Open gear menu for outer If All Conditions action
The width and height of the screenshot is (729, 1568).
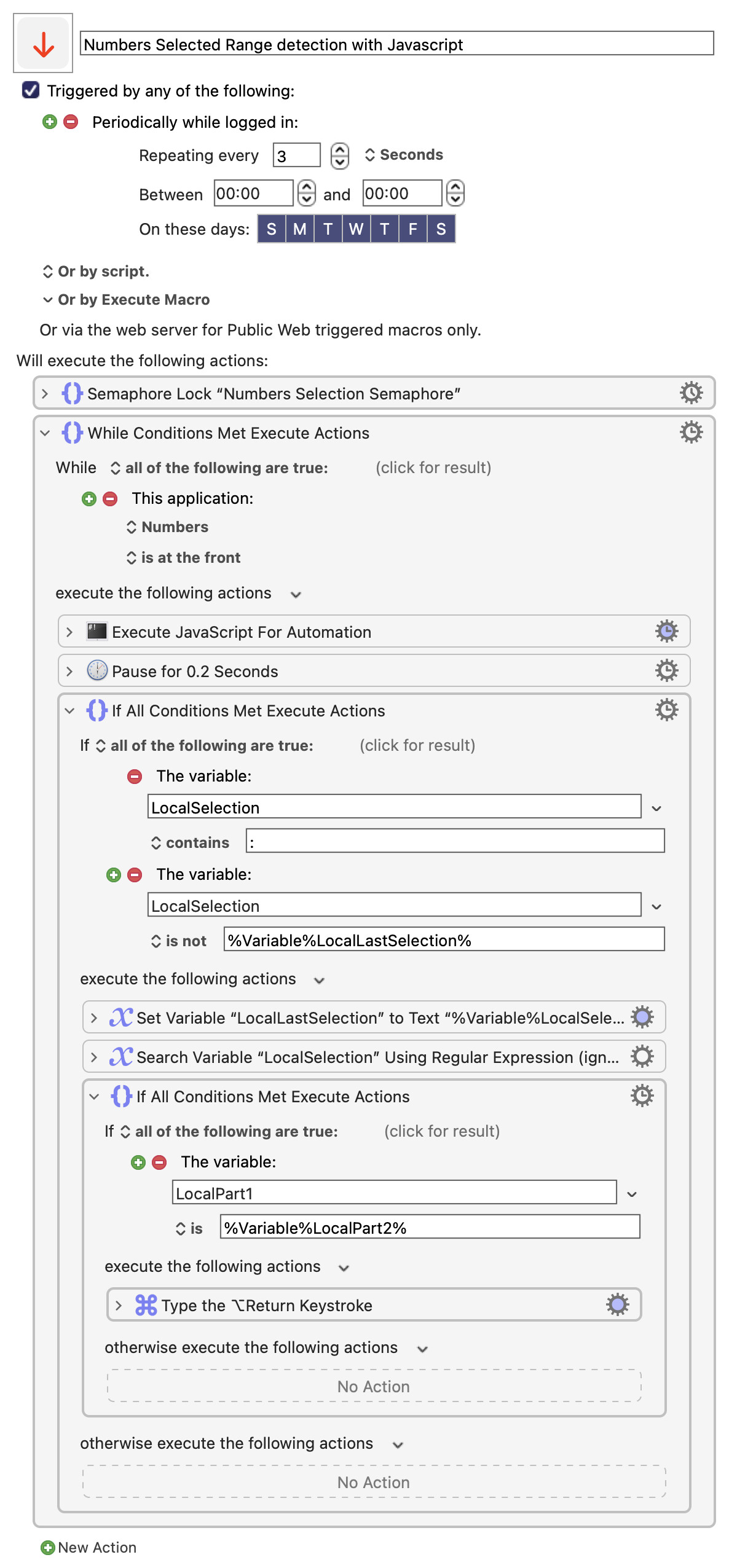[x=666, y=710]
